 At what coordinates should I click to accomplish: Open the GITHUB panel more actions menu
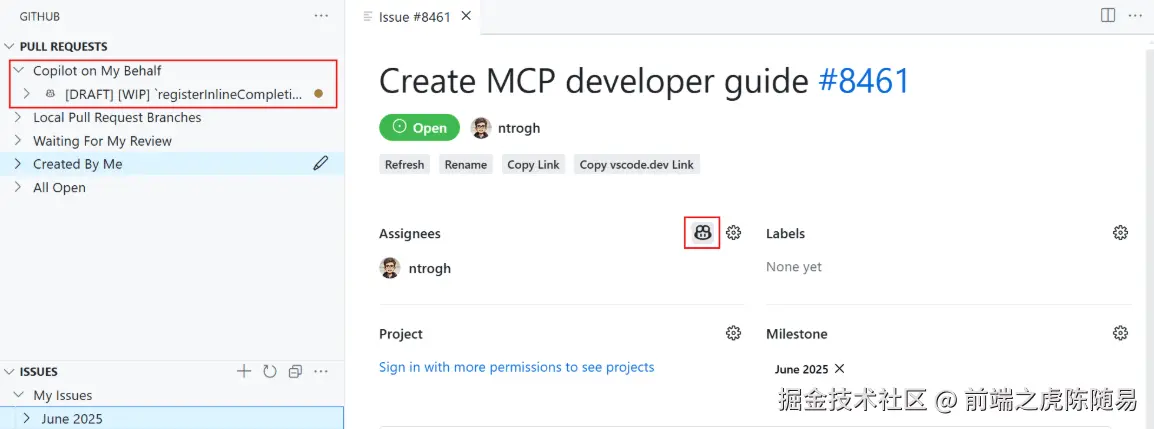point(322,16)
